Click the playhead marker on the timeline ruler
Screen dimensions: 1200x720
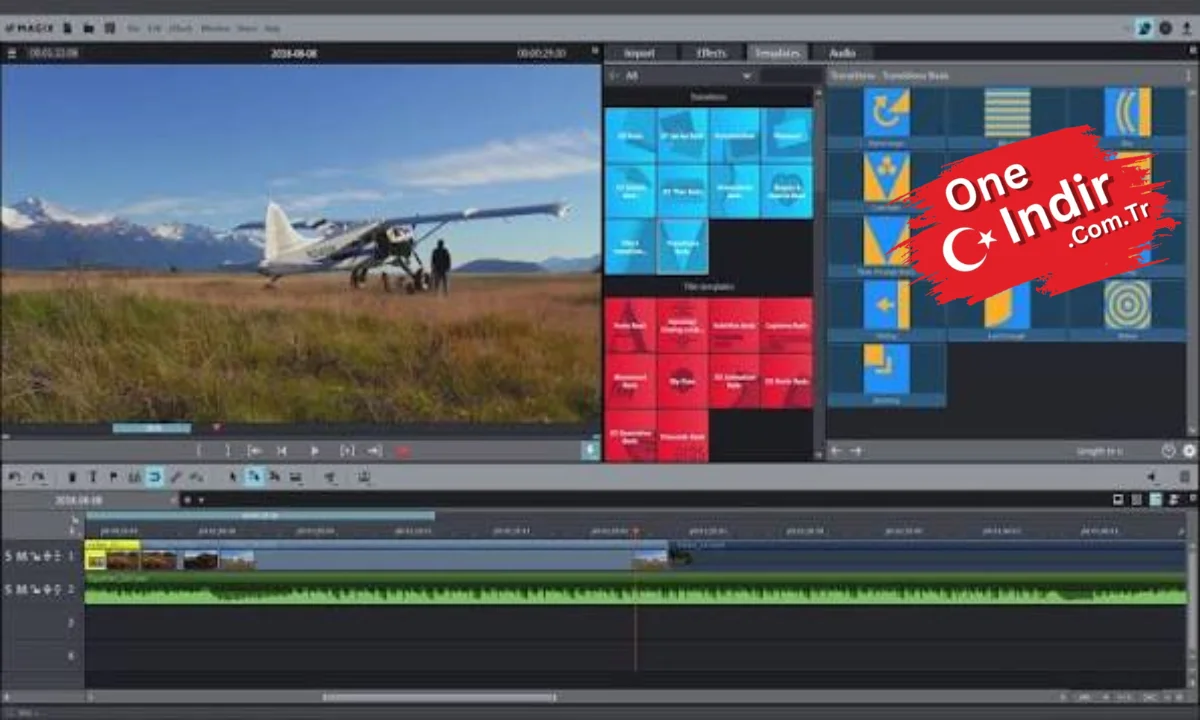pos(634,531)
